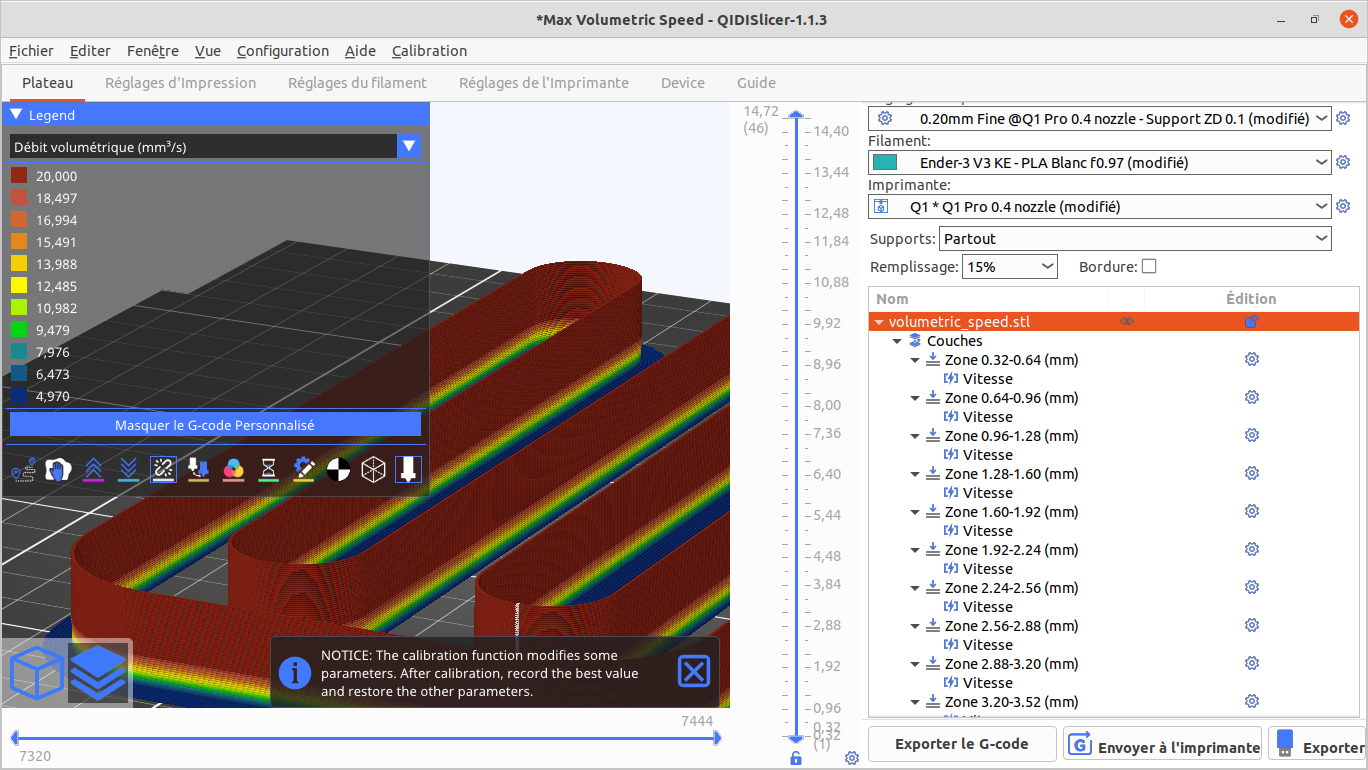Collapse the Couches tree node
Viewport: 1368px width, 770px height.
897,341
